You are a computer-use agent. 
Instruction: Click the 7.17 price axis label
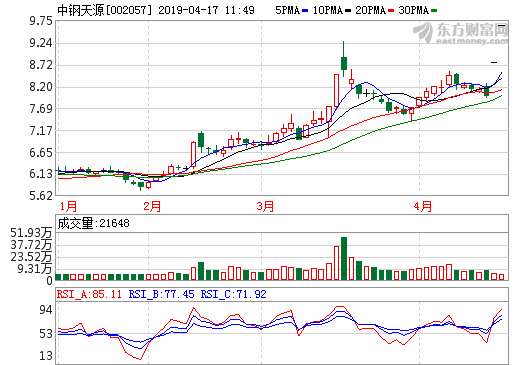(41, 131)
